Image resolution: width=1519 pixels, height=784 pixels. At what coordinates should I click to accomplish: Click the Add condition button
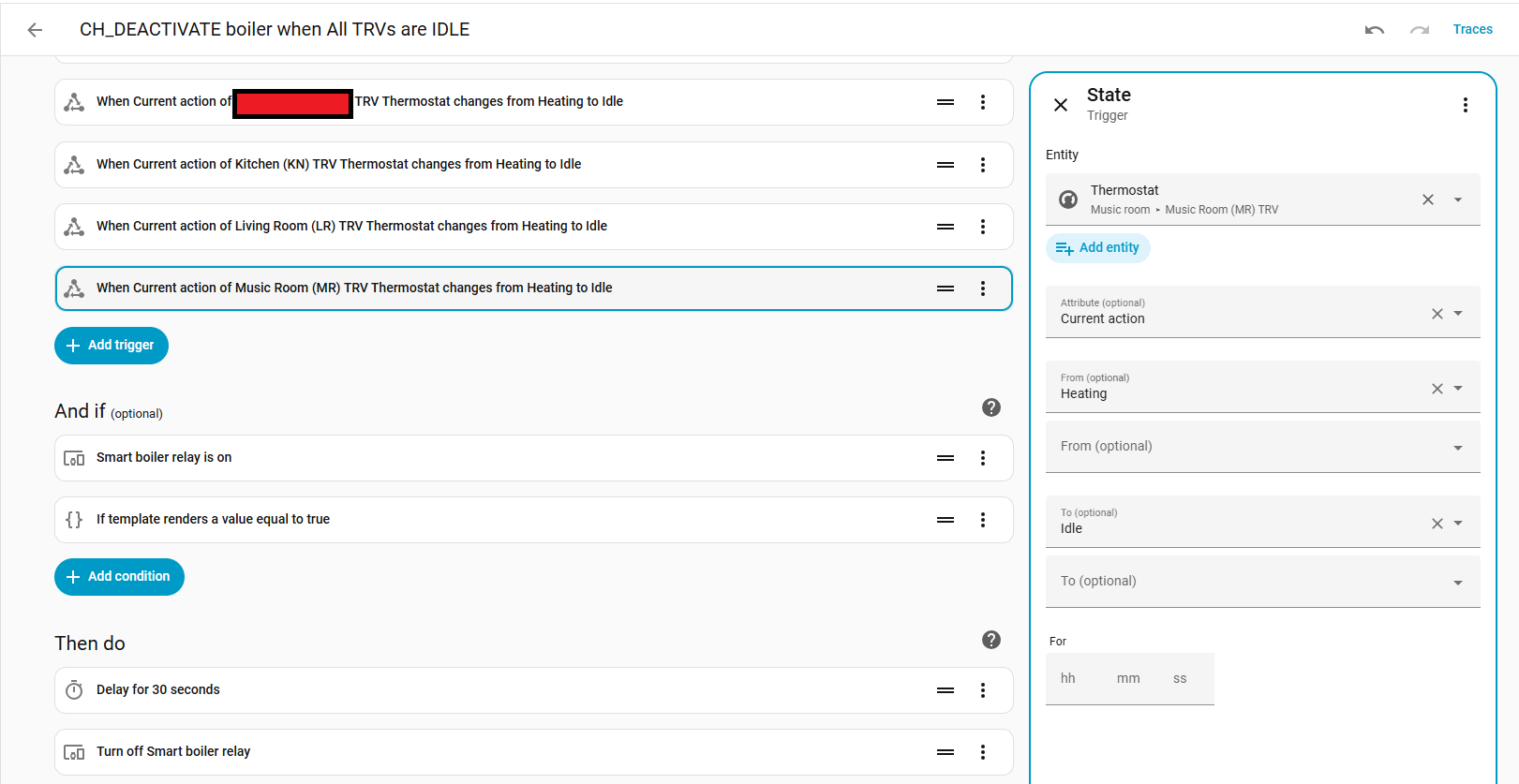click(x=119, y=577)
